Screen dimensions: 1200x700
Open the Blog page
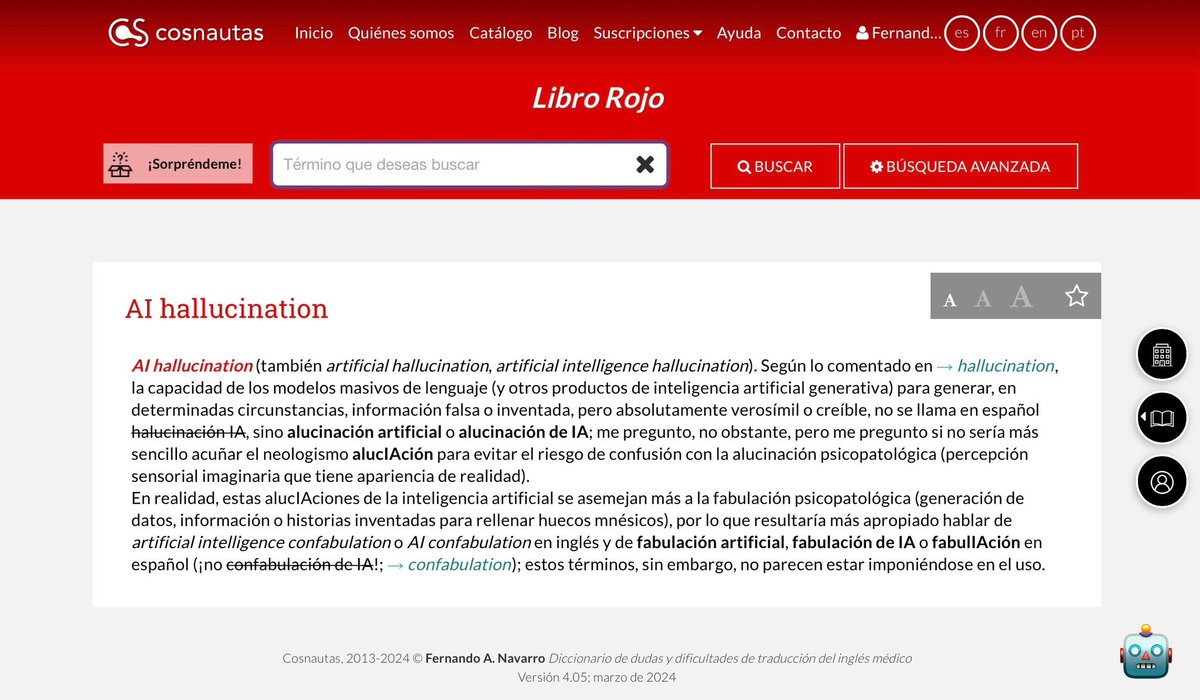[x=563, y=33]
